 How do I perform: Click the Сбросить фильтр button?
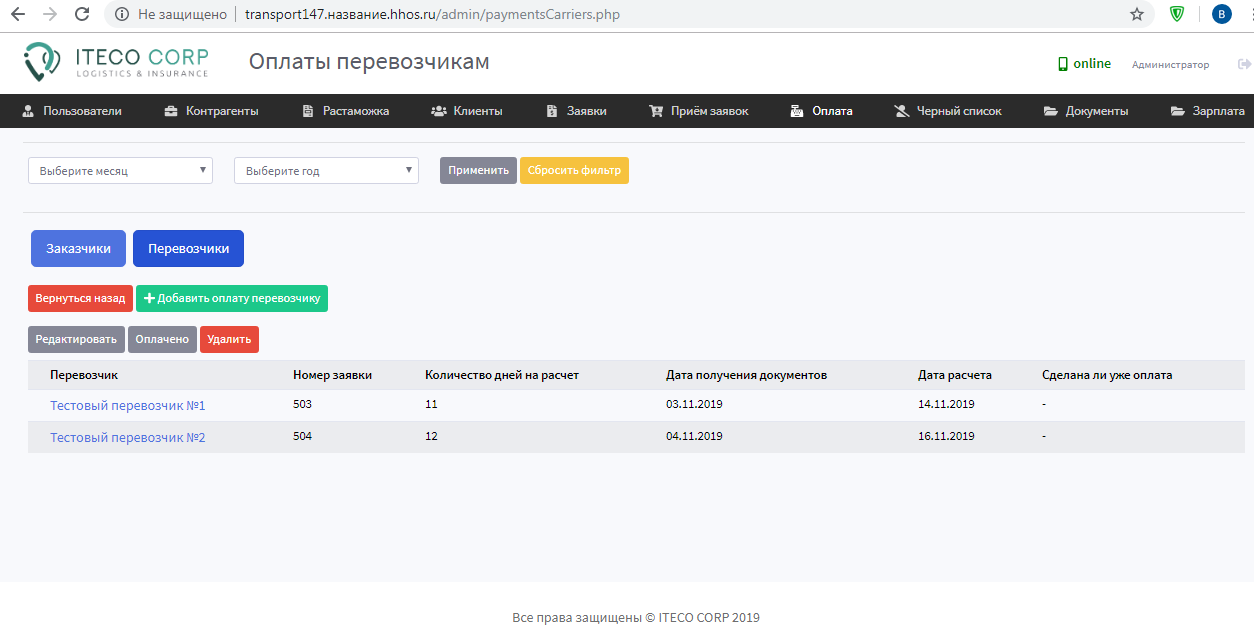click(x=574, y=170)
